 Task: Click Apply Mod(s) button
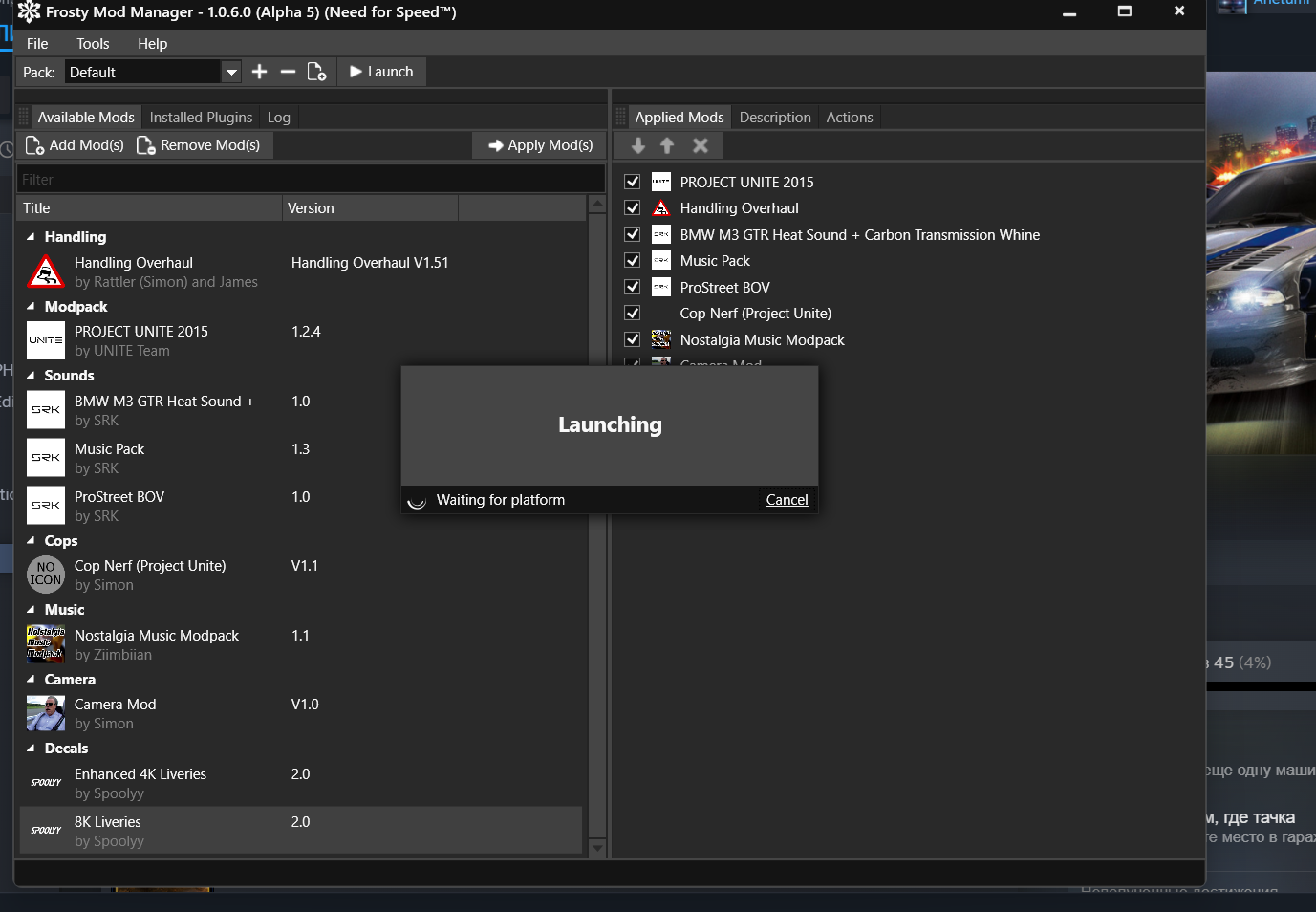pos(540,145)
